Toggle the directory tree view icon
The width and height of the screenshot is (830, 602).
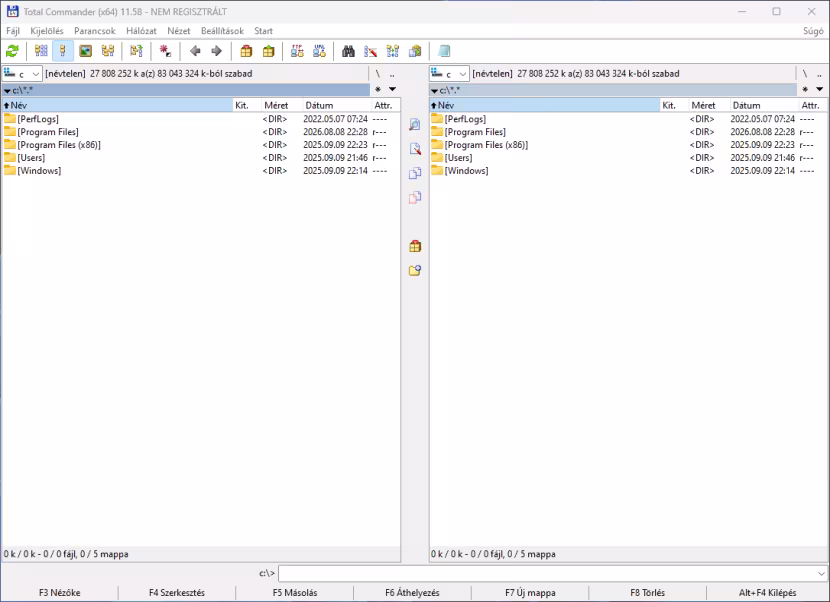coord(108,51)
